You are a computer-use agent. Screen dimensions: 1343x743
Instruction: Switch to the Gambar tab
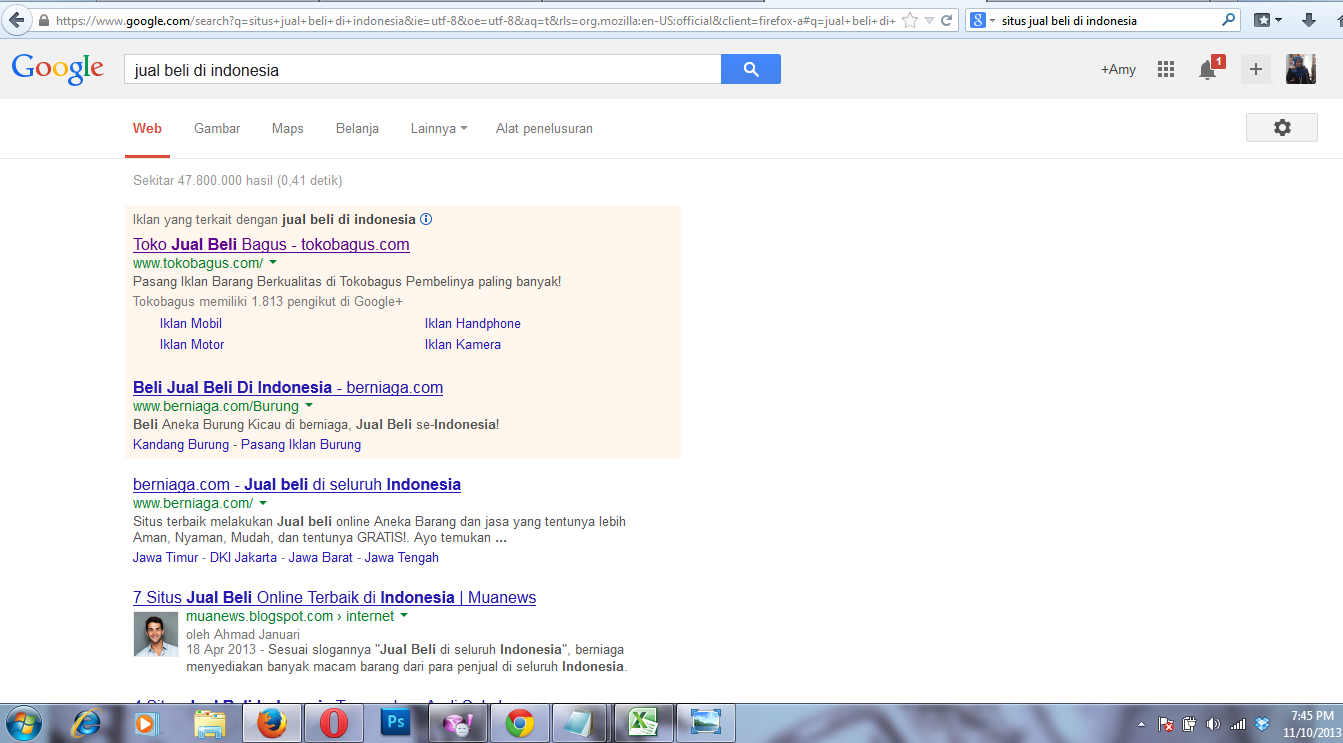pyautogui.click(x=217, y=128)
